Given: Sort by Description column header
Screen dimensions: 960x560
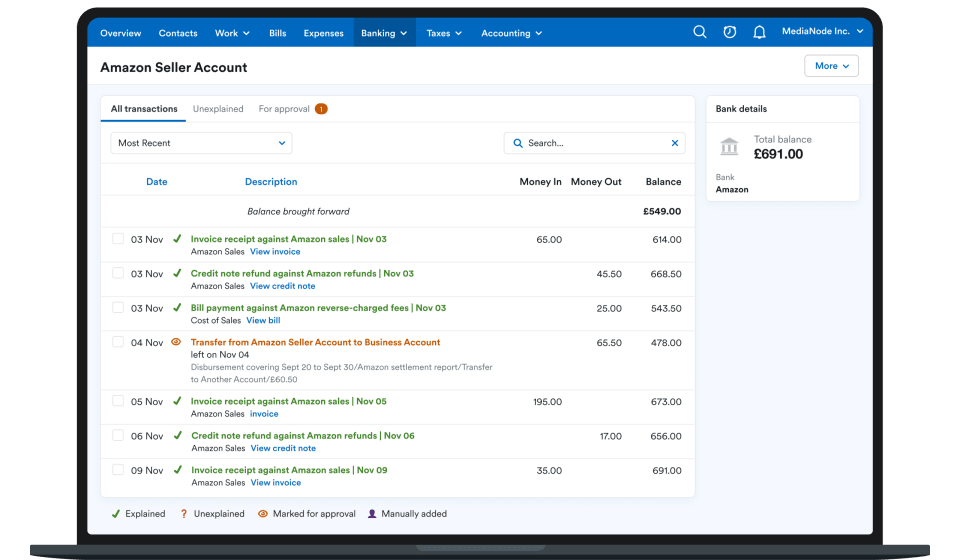Looking at the screenshot, I should tap(271, 182).
